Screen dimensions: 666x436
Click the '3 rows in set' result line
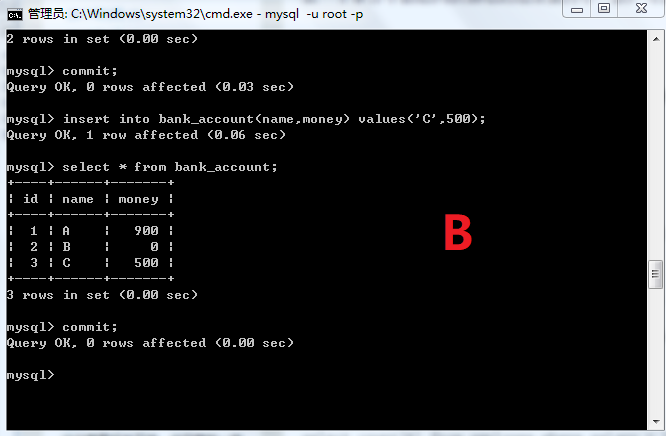click(x=102, y=295)
